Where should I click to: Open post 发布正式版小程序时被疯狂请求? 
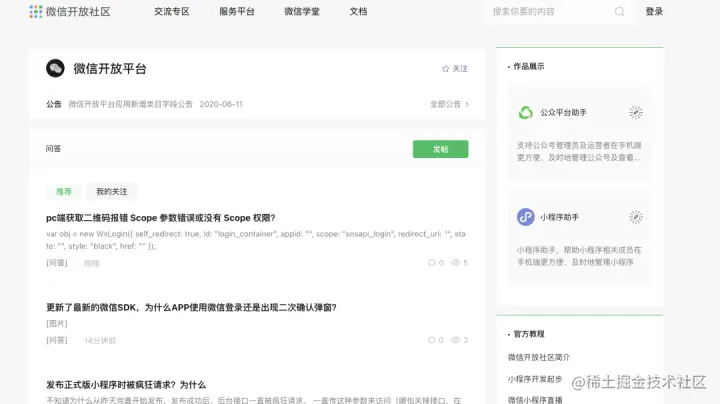point(126,385)
